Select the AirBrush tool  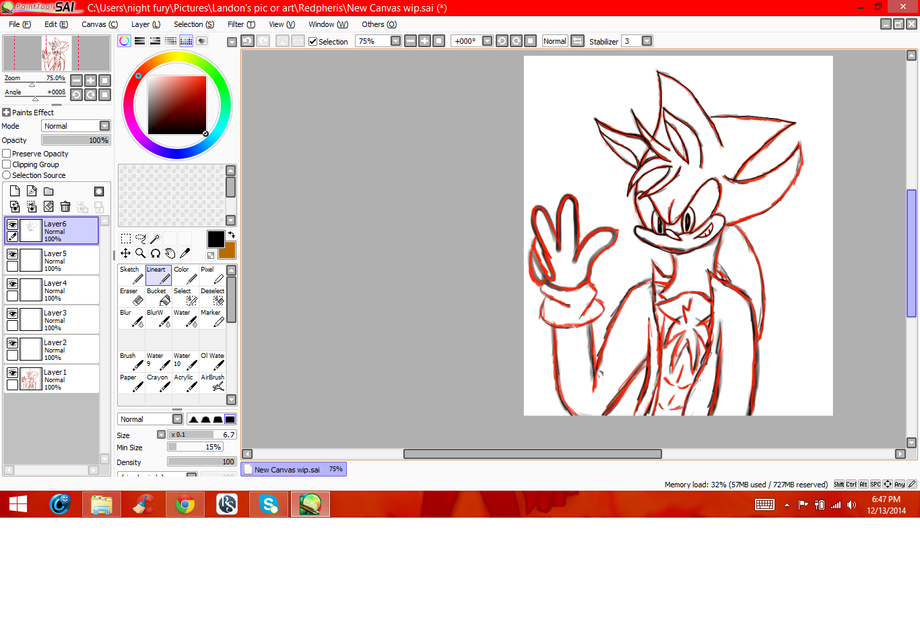pos(213,382)
